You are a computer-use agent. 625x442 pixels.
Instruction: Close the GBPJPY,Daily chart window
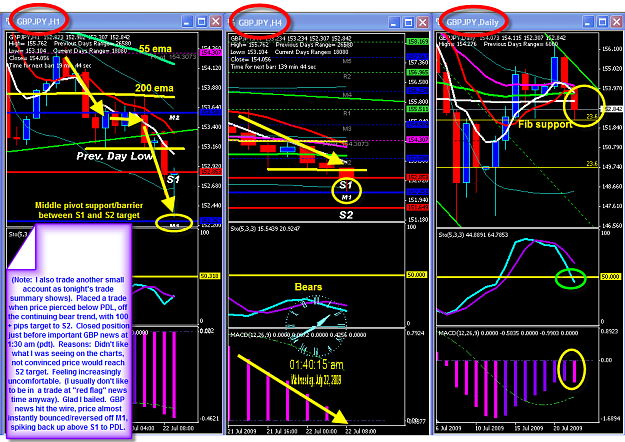(617, 21)
